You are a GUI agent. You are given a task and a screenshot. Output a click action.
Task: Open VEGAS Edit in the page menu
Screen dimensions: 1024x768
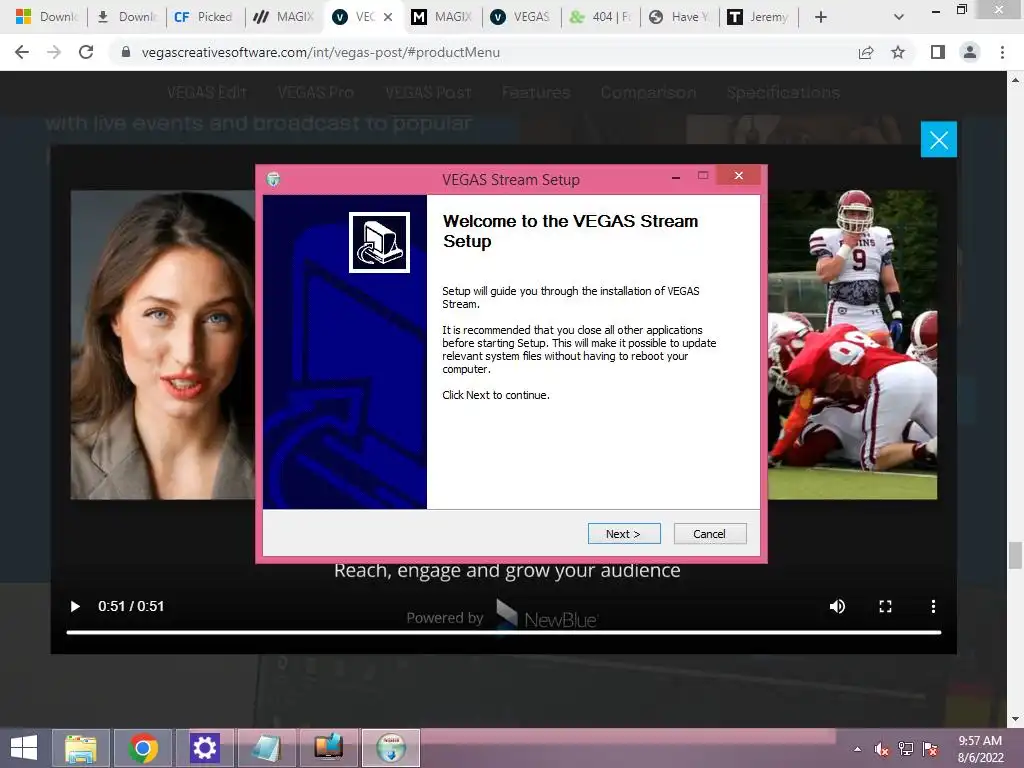[206, 93]
